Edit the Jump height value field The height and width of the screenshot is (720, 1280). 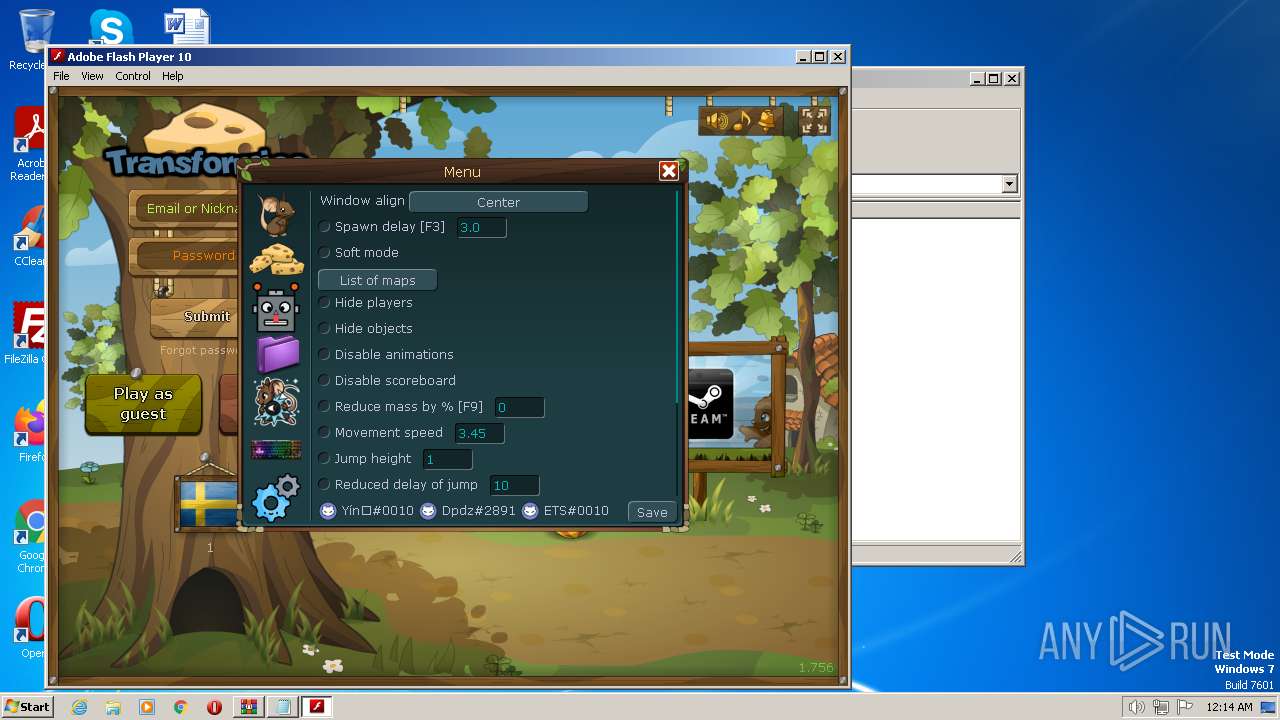(447, 459)
